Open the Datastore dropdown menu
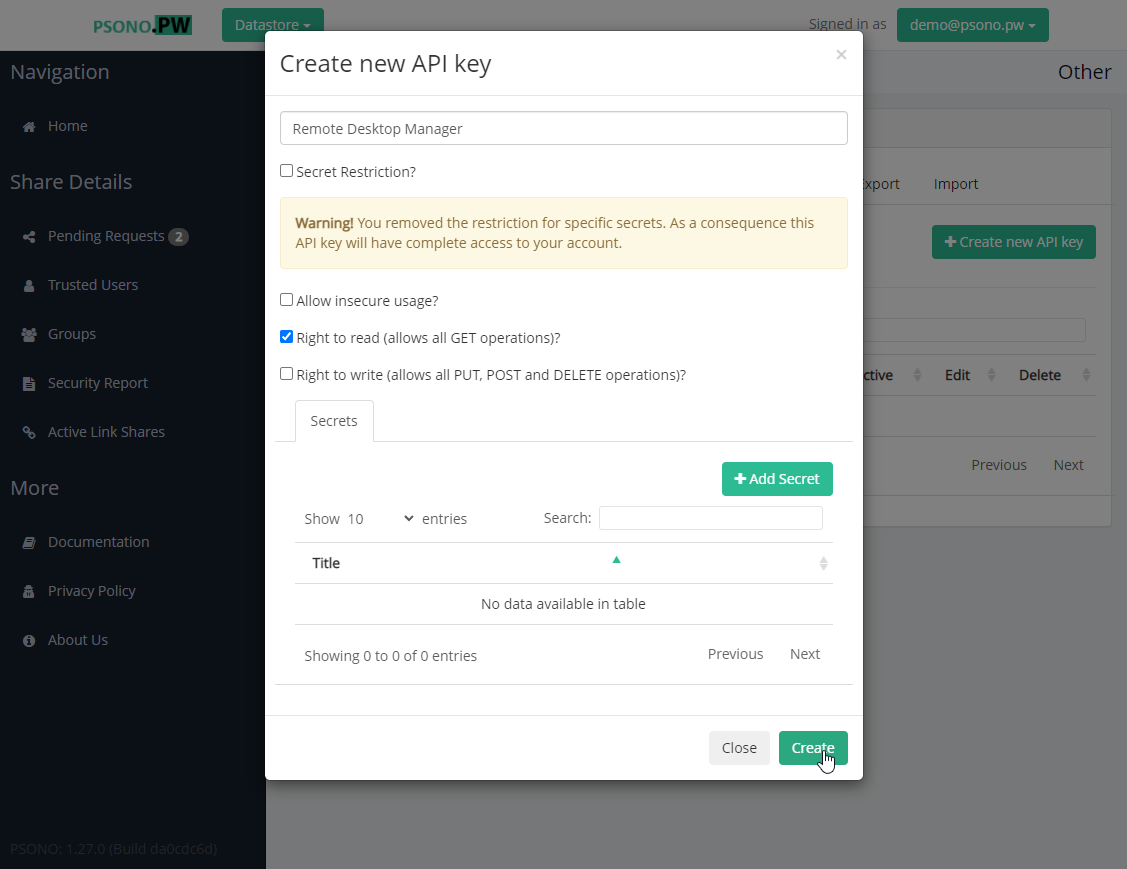Viewport: 1127px width, 869px height. (272, 24)
